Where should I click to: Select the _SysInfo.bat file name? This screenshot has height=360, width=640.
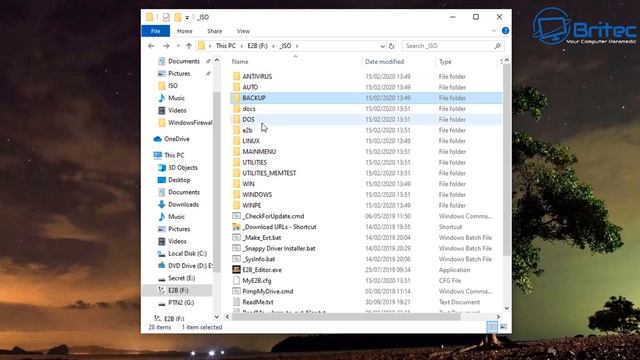(x=258, y=259)
